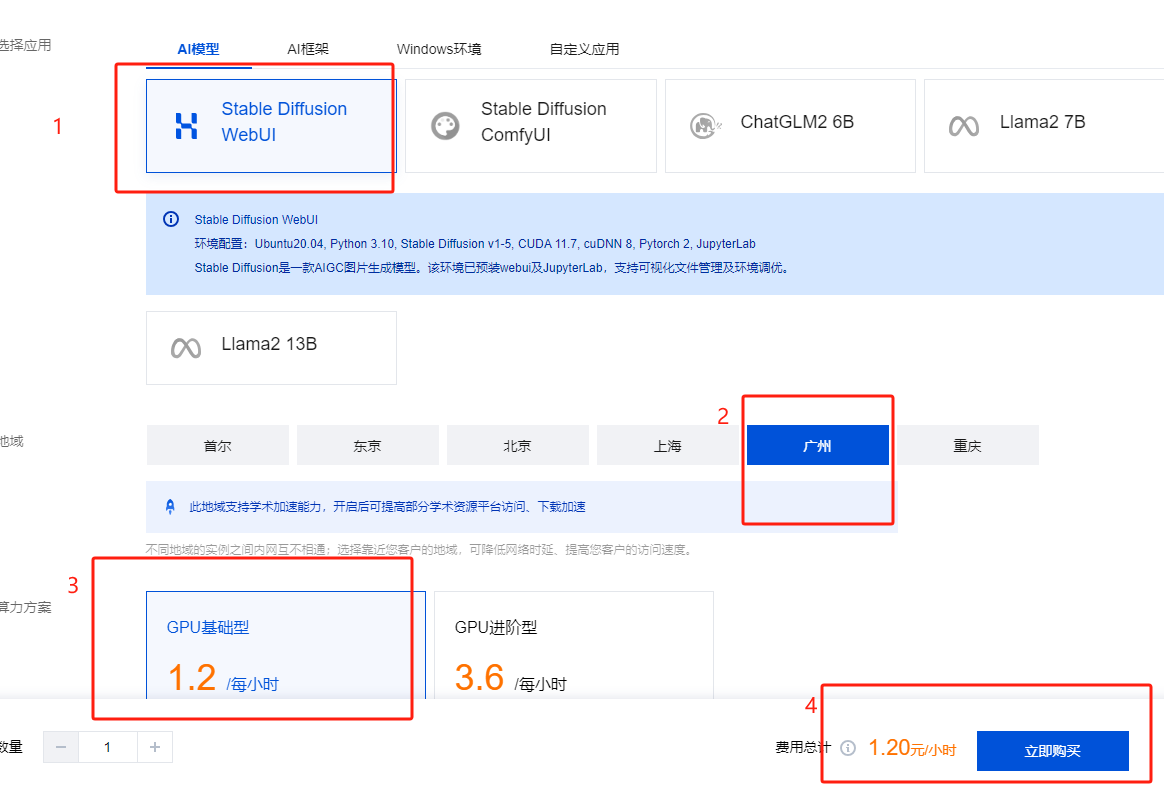Viewport: 1164px width, 787px height.
Task: Choose the Llama2 7B model card
Action: [x=1044, y=125]
